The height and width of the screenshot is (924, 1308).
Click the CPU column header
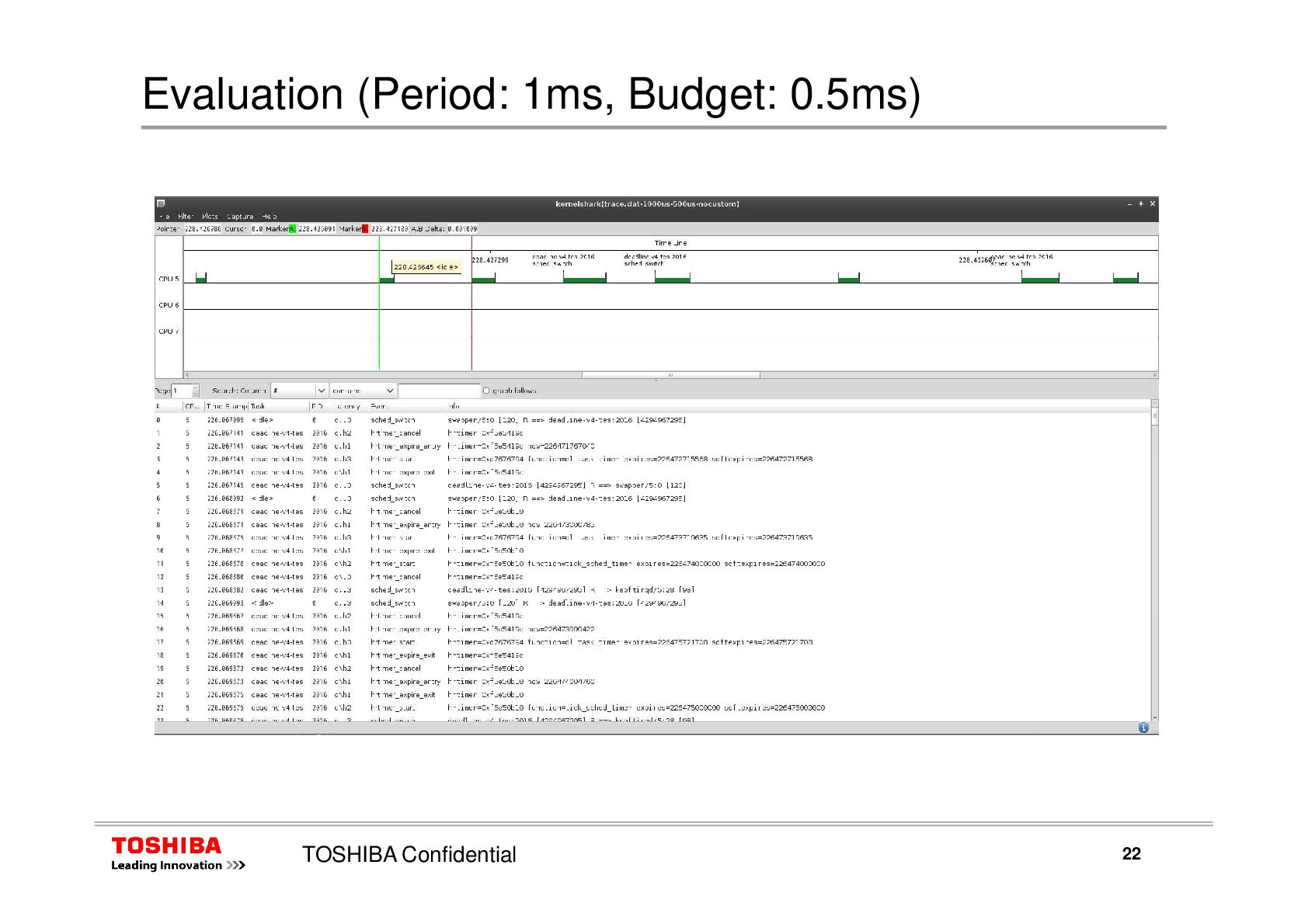194,406
